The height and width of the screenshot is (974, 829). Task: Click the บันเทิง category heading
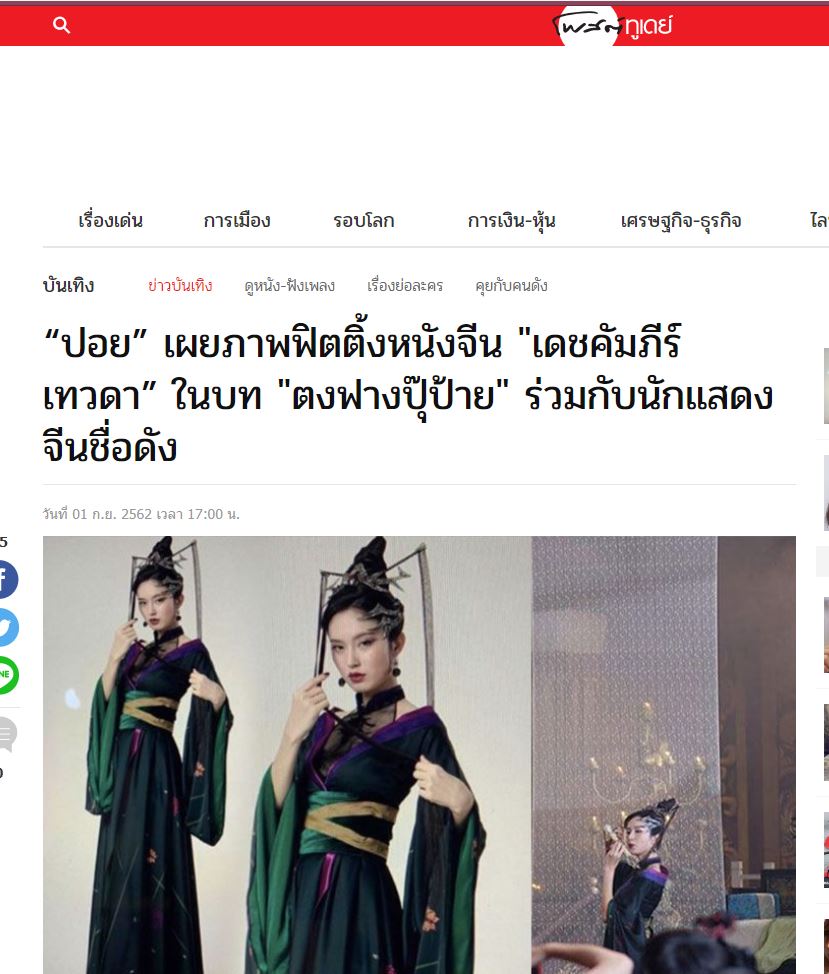tap(68, 285)
